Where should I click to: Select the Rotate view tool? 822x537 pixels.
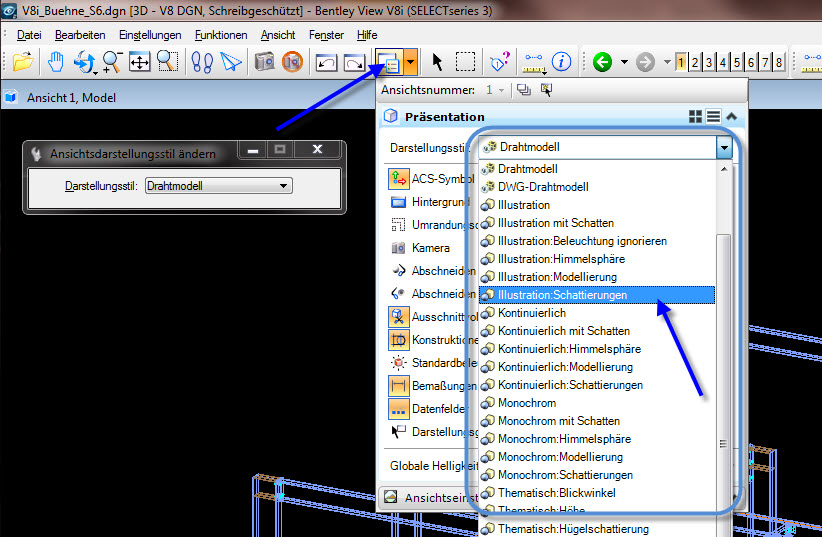pos(84,62)
